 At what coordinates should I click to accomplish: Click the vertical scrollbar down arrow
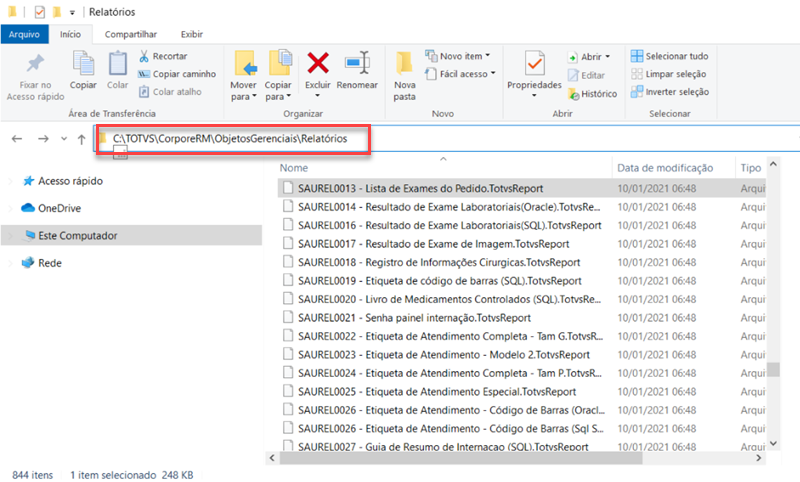click(x=773, y=443)
